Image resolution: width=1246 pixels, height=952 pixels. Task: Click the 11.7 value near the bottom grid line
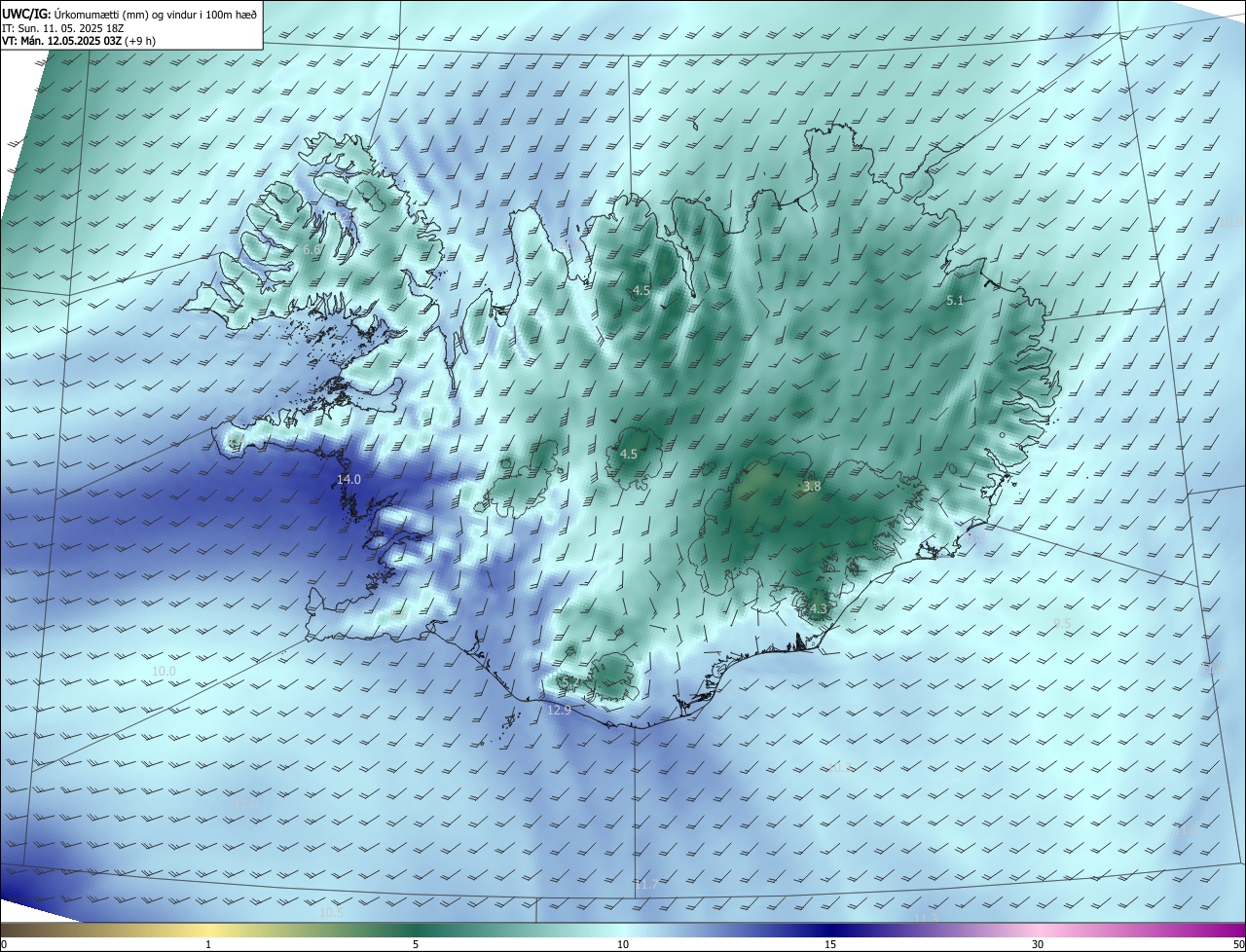646,885
